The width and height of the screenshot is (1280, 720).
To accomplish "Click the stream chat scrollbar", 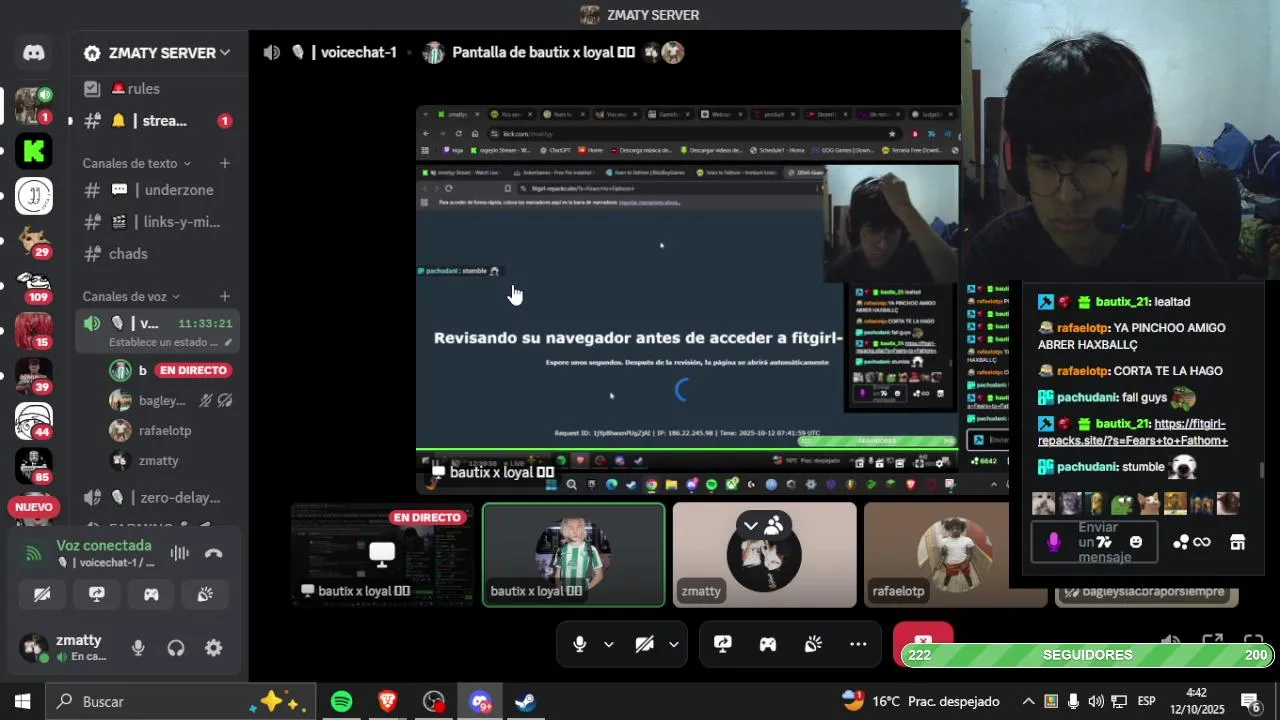I will click(x=1262, y=470).
